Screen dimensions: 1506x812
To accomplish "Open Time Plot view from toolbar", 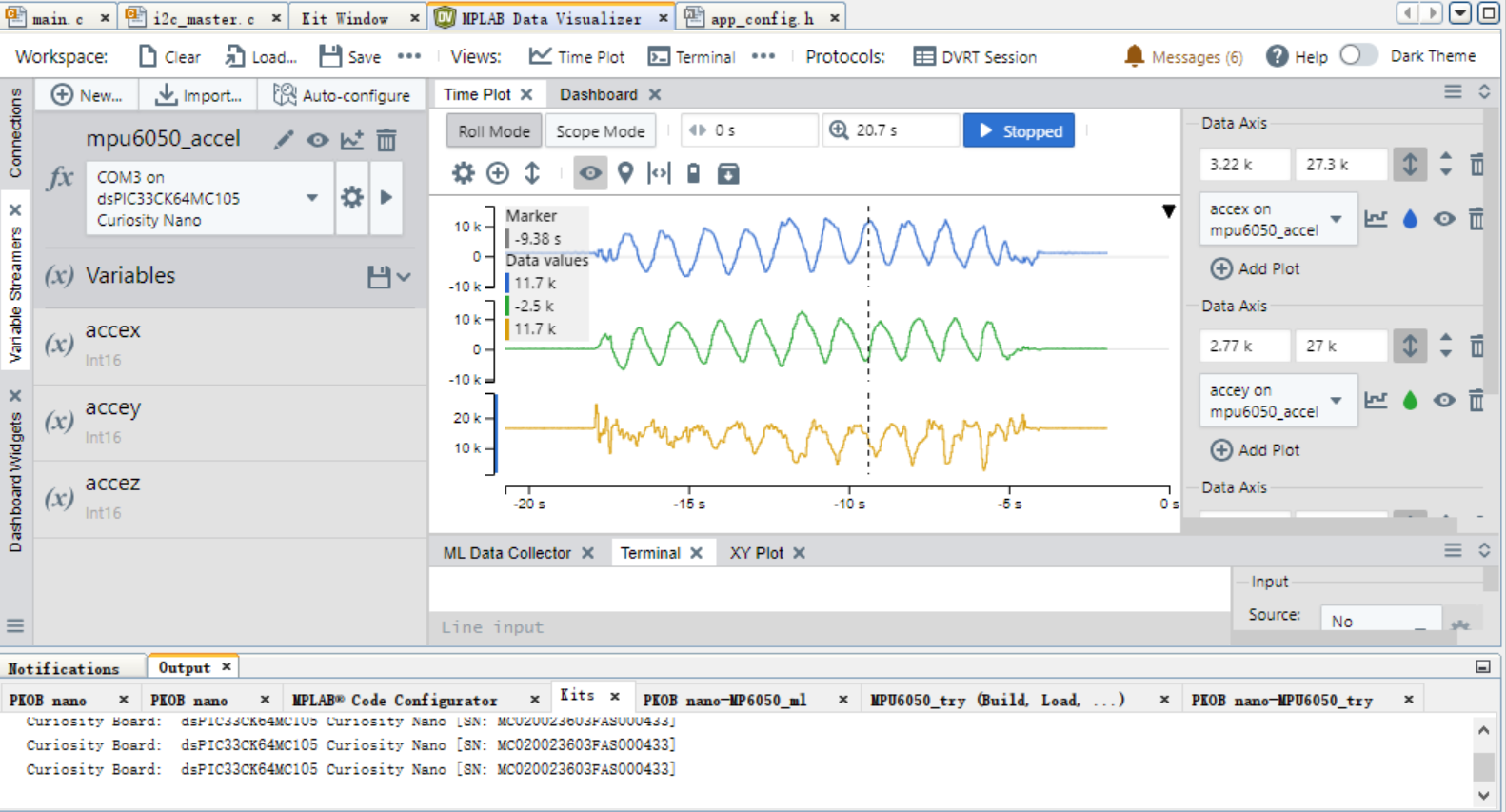I will click(x=577, y=56).
